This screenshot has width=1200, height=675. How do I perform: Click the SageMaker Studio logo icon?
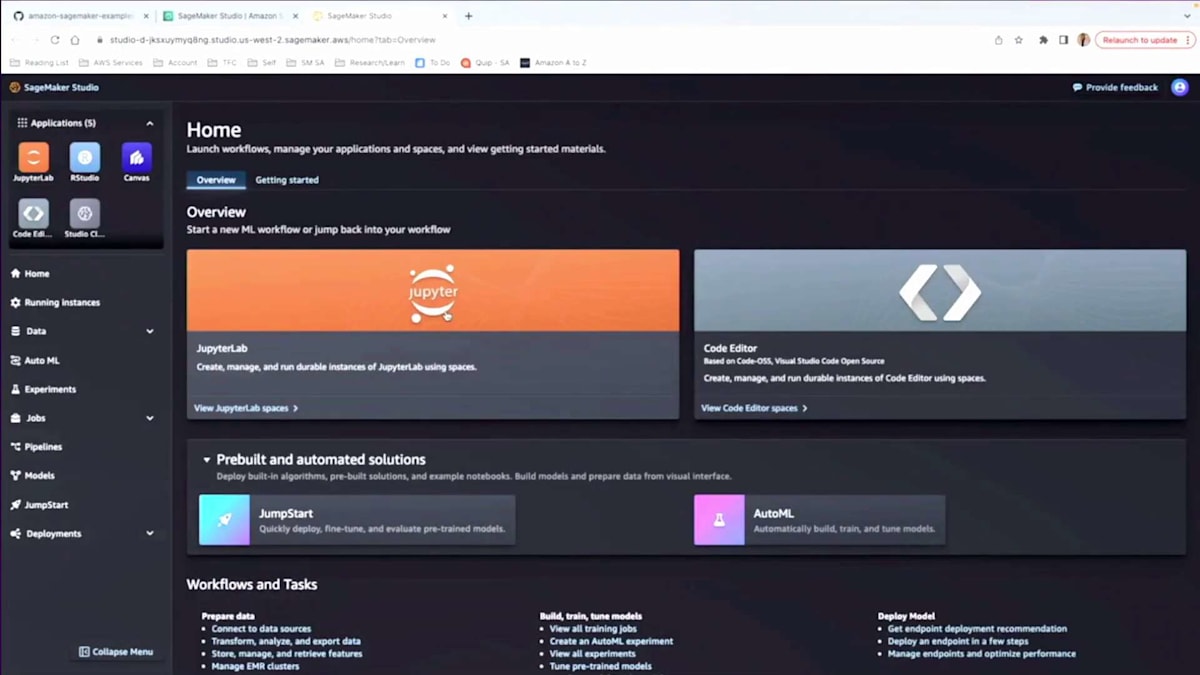pyautogui.click(x=14, y=87)
